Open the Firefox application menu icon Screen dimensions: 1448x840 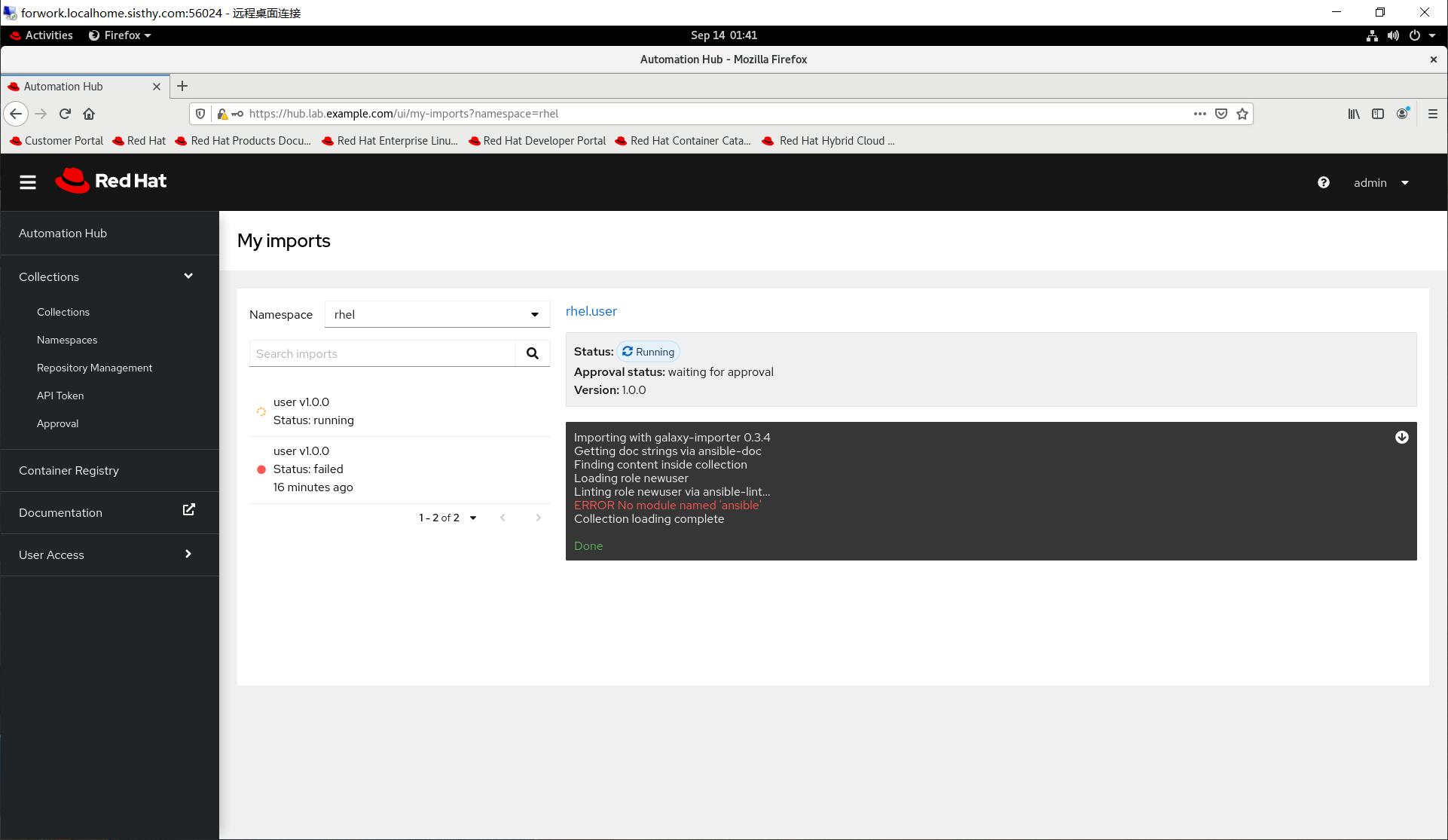pos(1432,114)
